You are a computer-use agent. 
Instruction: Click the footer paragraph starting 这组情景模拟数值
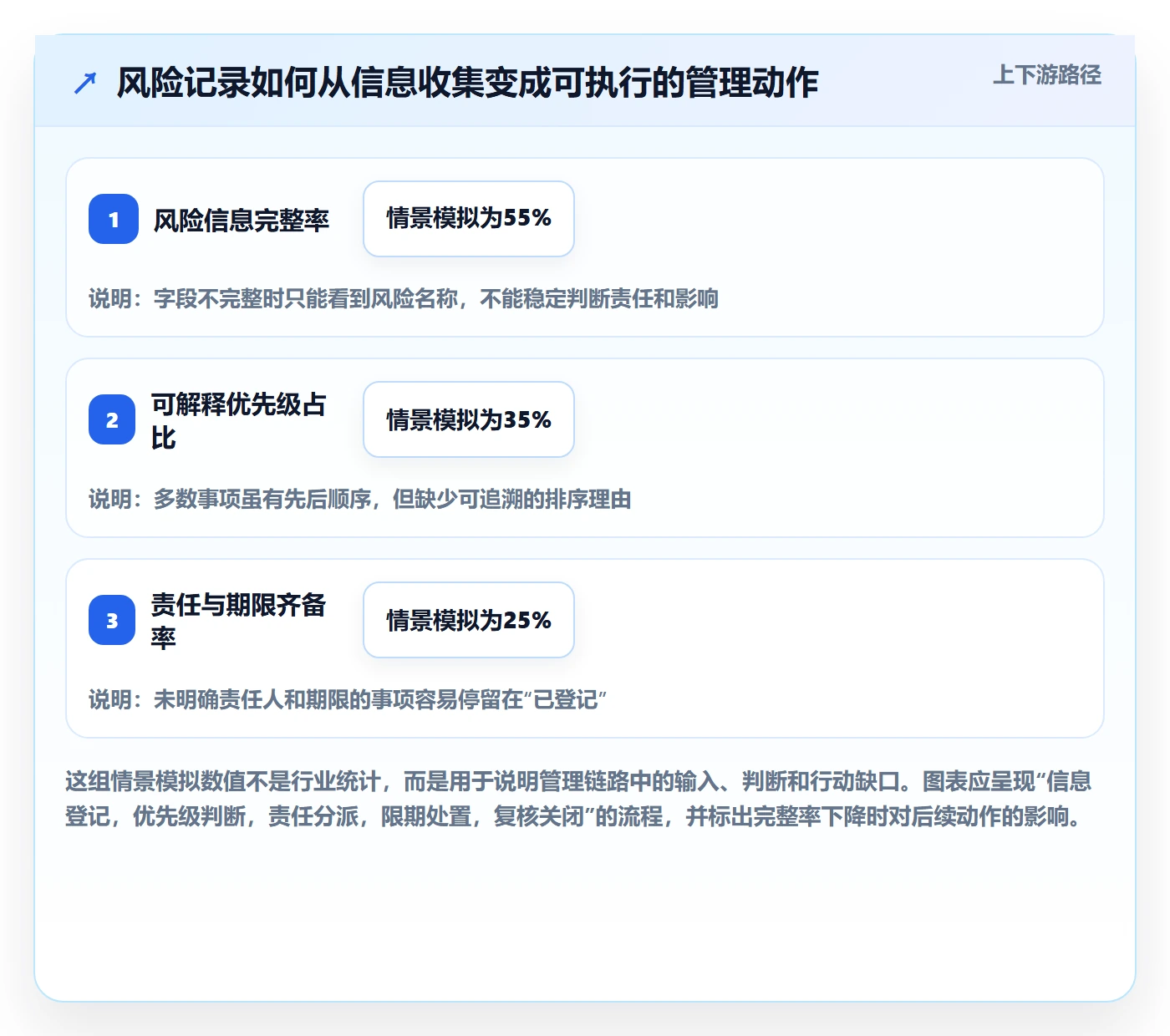tap(579, 799)
